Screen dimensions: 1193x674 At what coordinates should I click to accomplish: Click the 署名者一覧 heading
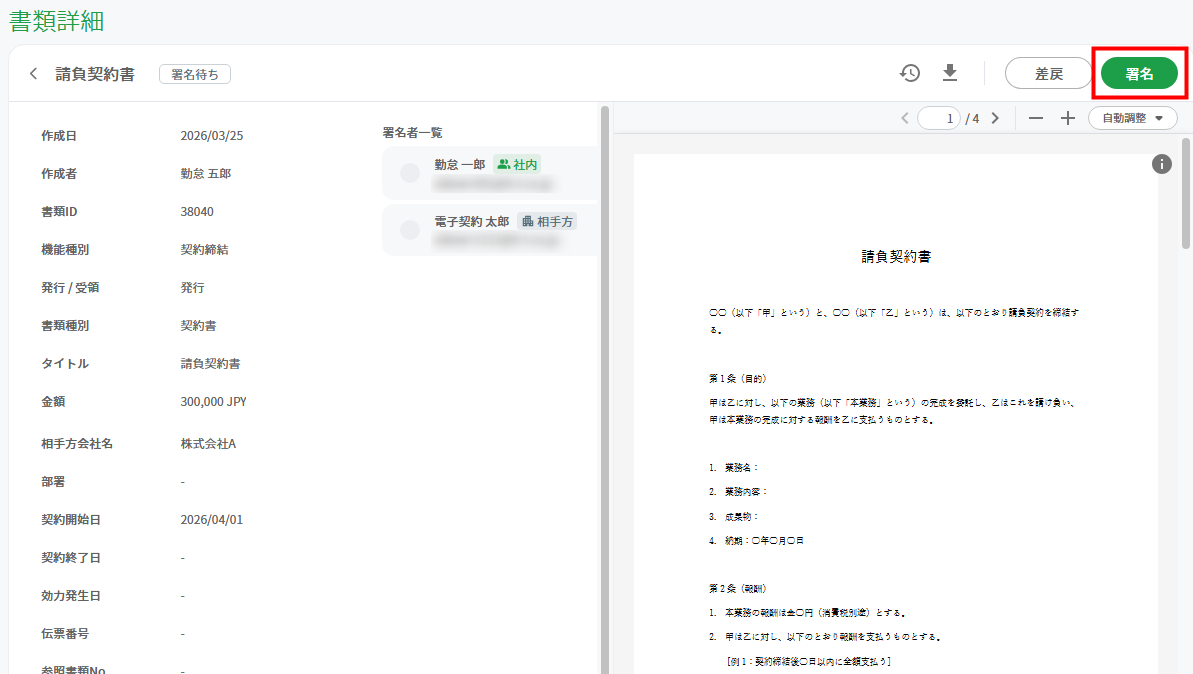[412, 132]
